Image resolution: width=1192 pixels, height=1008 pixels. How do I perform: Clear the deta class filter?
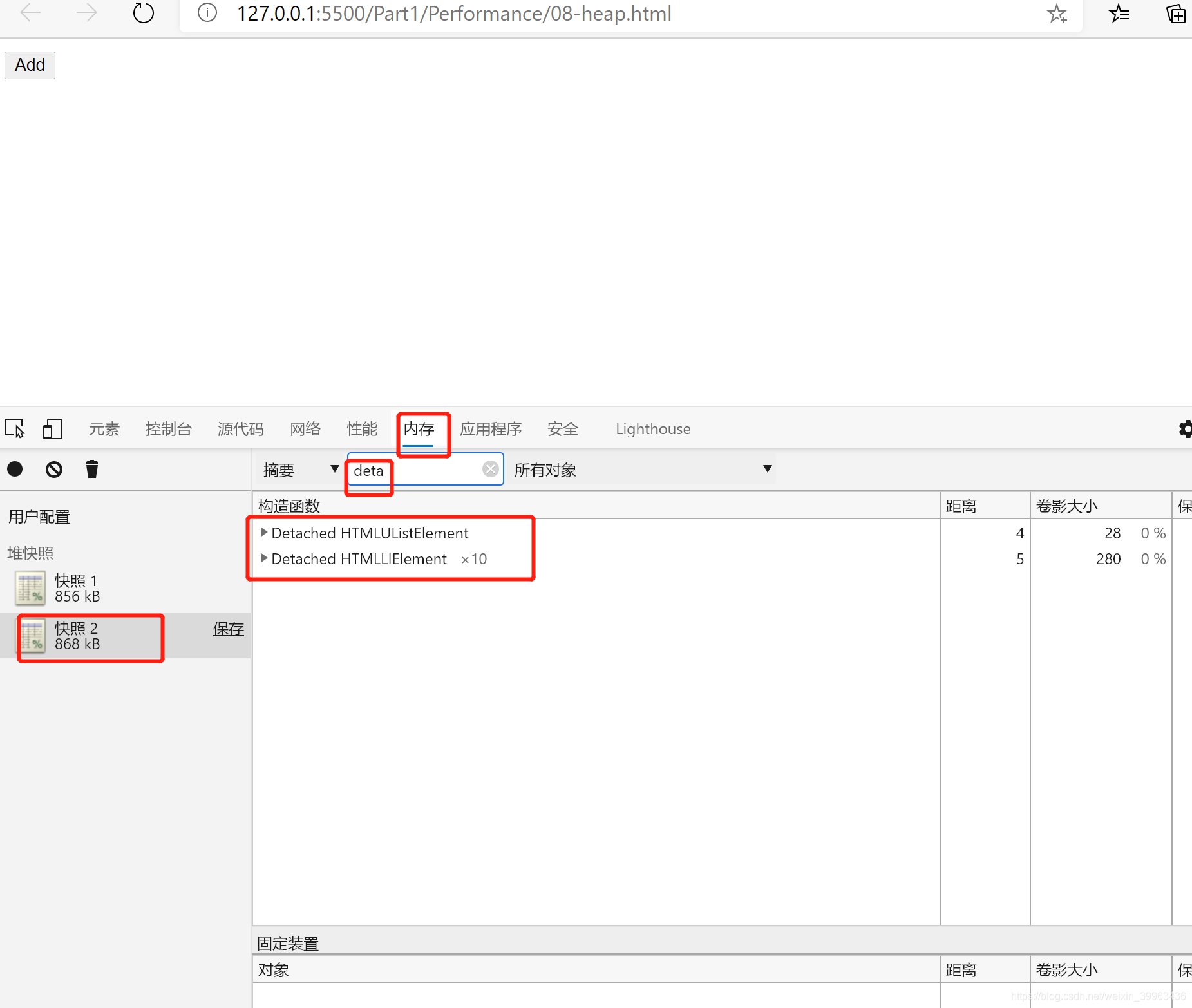pos(491,469)
